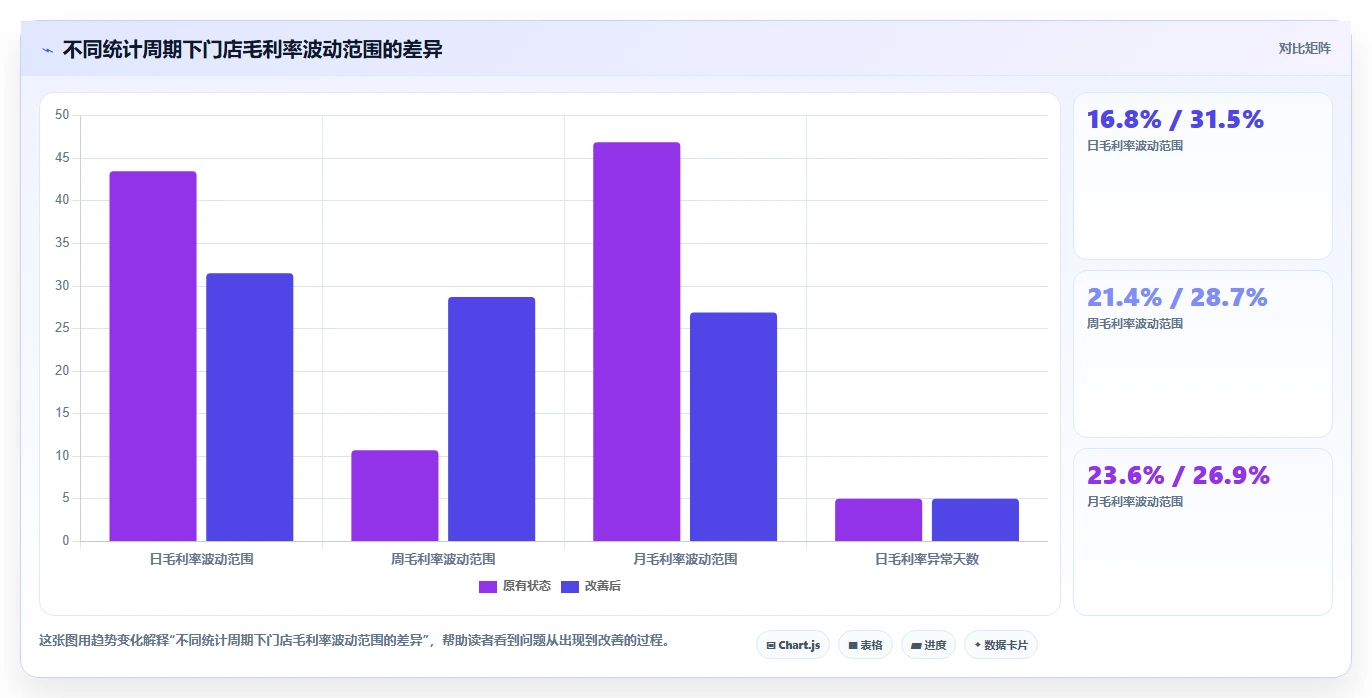This screenshot has height=698, width=1372.
Task: Click the x-axis label 月毛利率波动范围
Action: 685,559
